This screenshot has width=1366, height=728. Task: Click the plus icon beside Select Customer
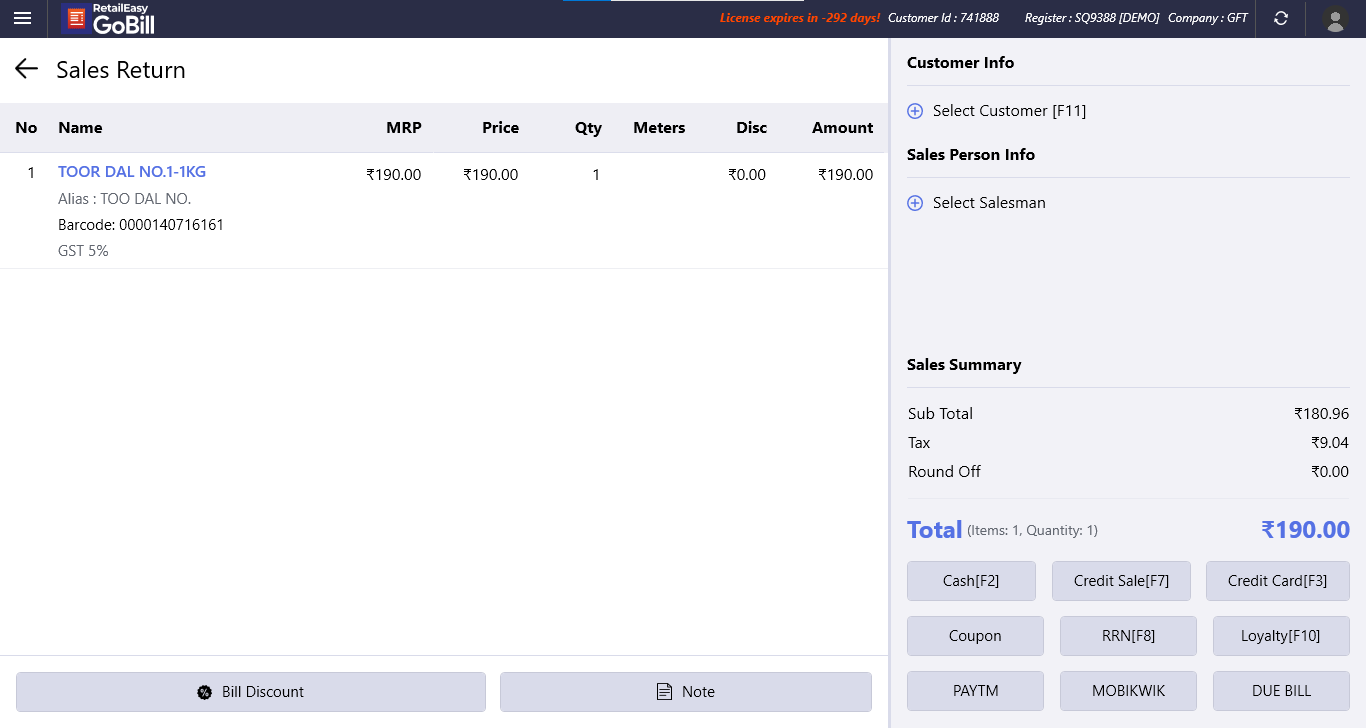coord(915,111)
